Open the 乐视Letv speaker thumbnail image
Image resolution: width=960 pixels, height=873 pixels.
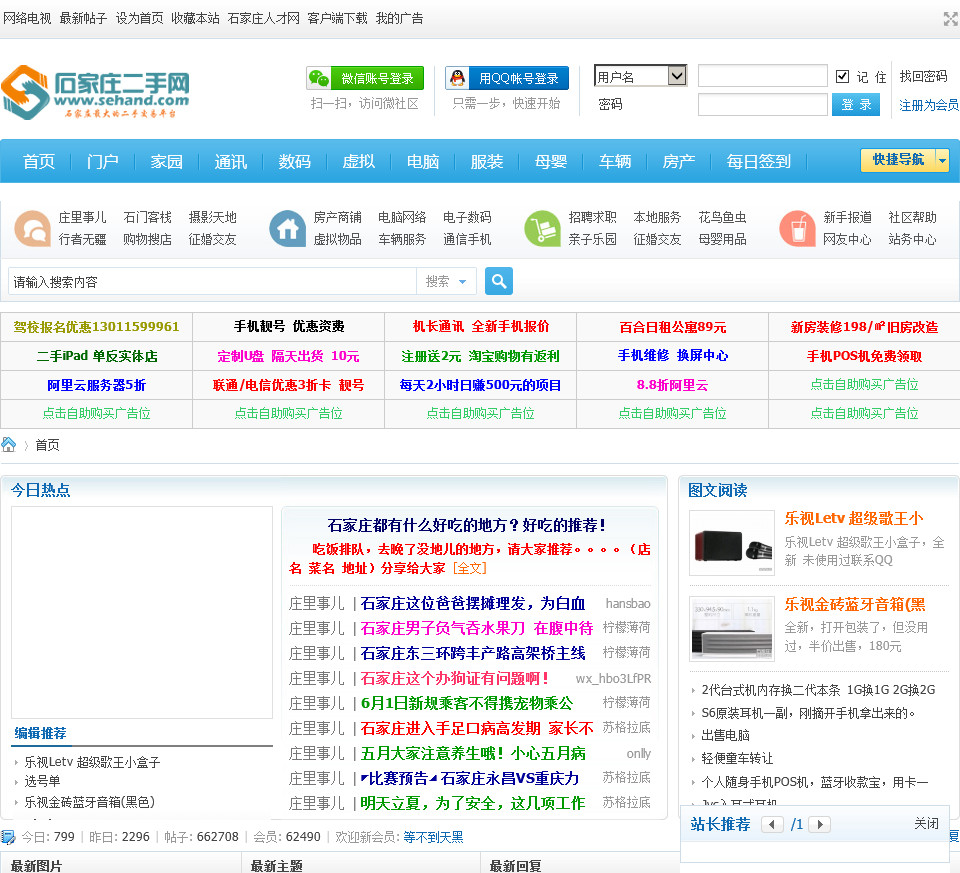coord(731,543)
